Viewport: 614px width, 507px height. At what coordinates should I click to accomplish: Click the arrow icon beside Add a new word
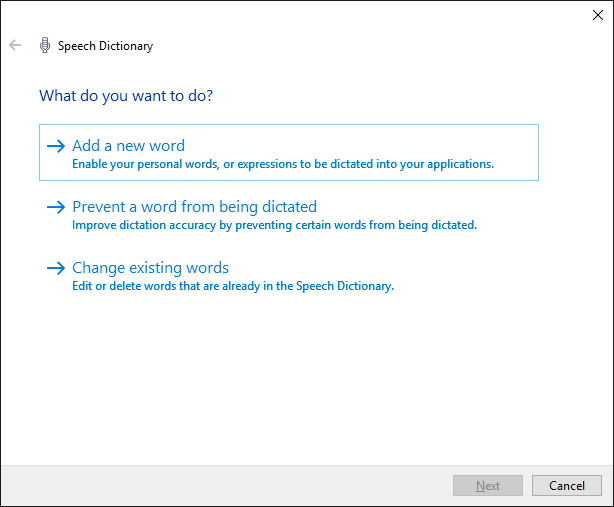tap(56, 146)
